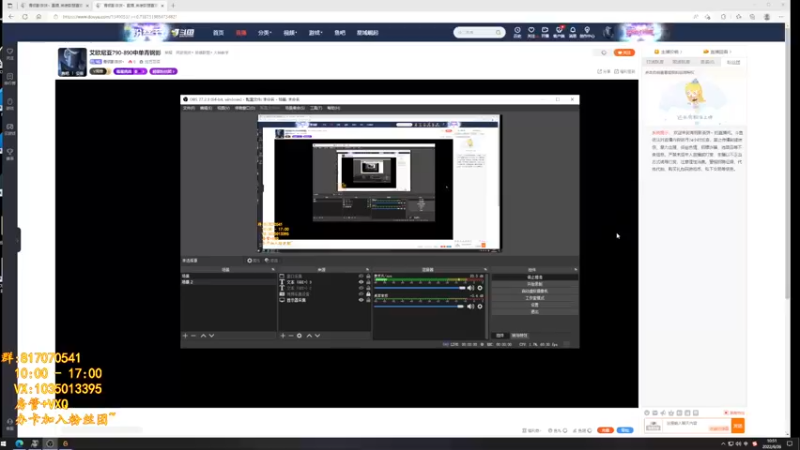Expand the 游戏 dropdown in Douyu nav

[x=315, y=33]
